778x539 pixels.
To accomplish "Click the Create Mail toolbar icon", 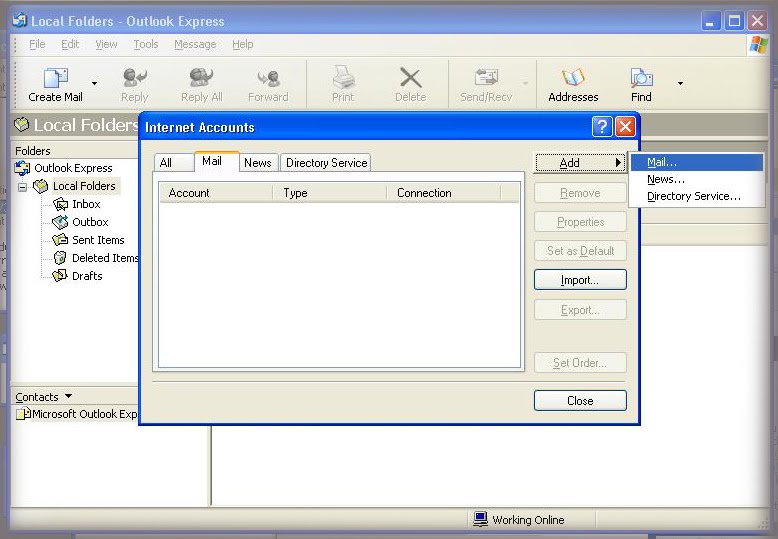I will tap(55, 77).
